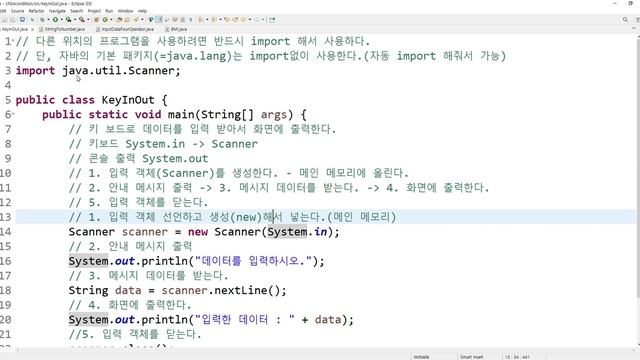This screenshot has width=640, height=360.
Task: Toggle Mark Occurrences toolbar icon
Action: 150,20
